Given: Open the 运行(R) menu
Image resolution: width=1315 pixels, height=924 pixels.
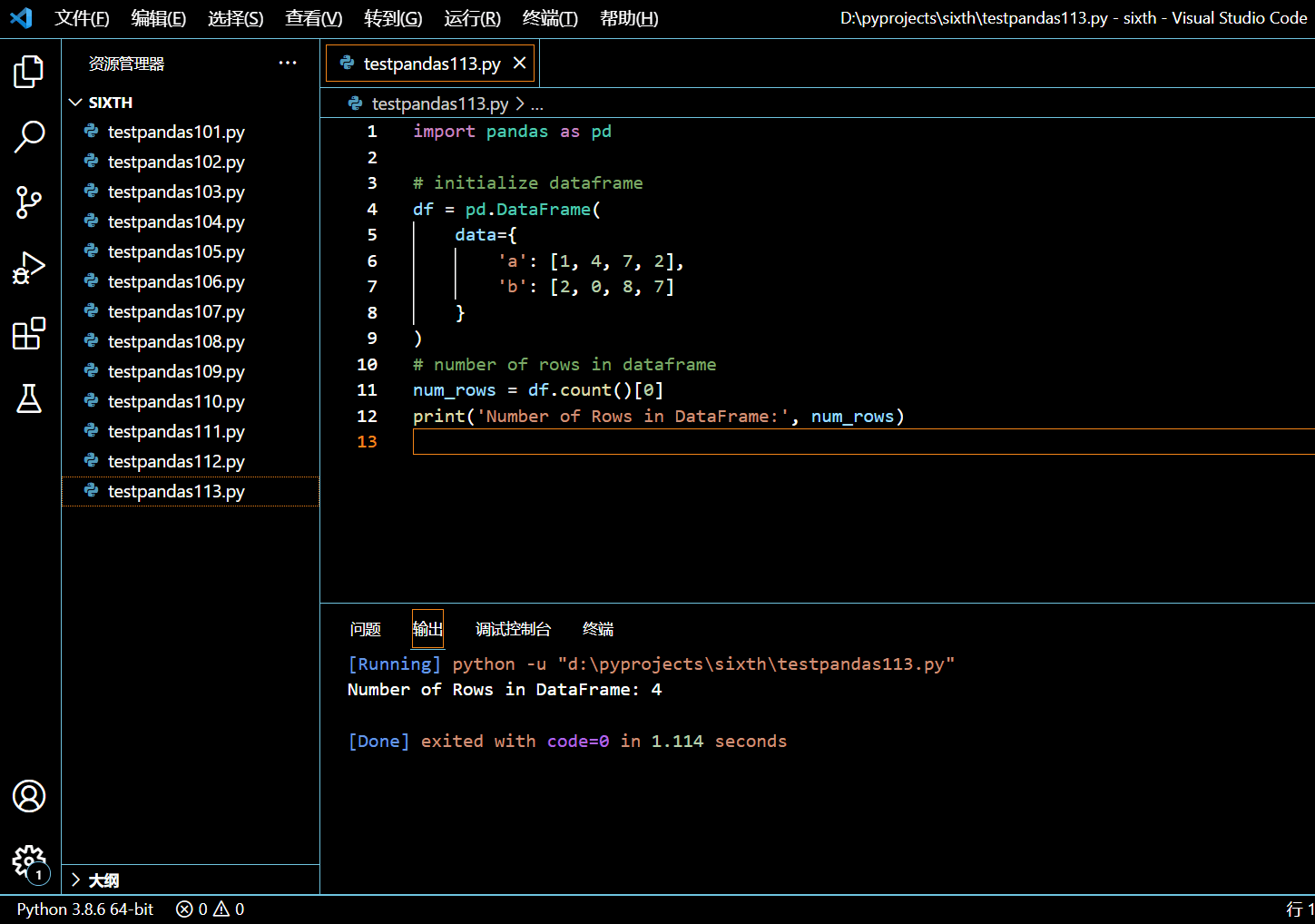Looking at the screenshot, I should click(472, 18).
